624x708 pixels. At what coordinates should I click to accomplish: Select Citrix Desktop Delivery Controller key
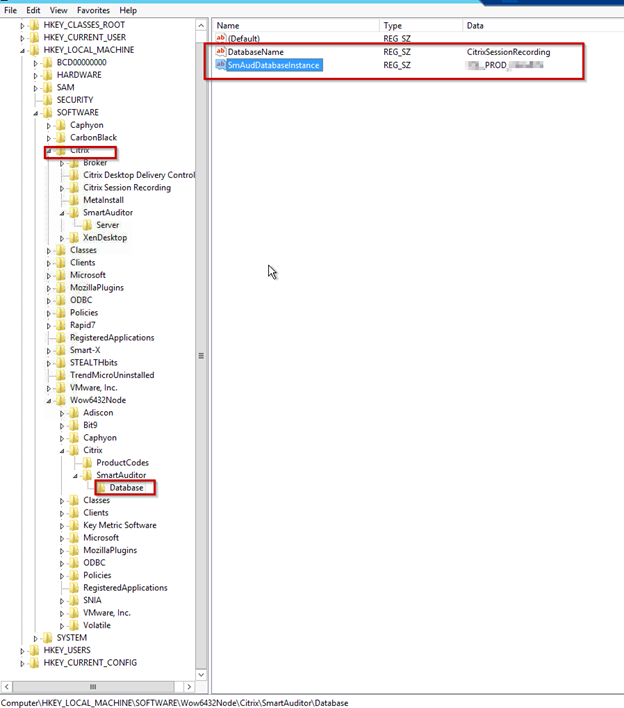(x=139, y=175)
